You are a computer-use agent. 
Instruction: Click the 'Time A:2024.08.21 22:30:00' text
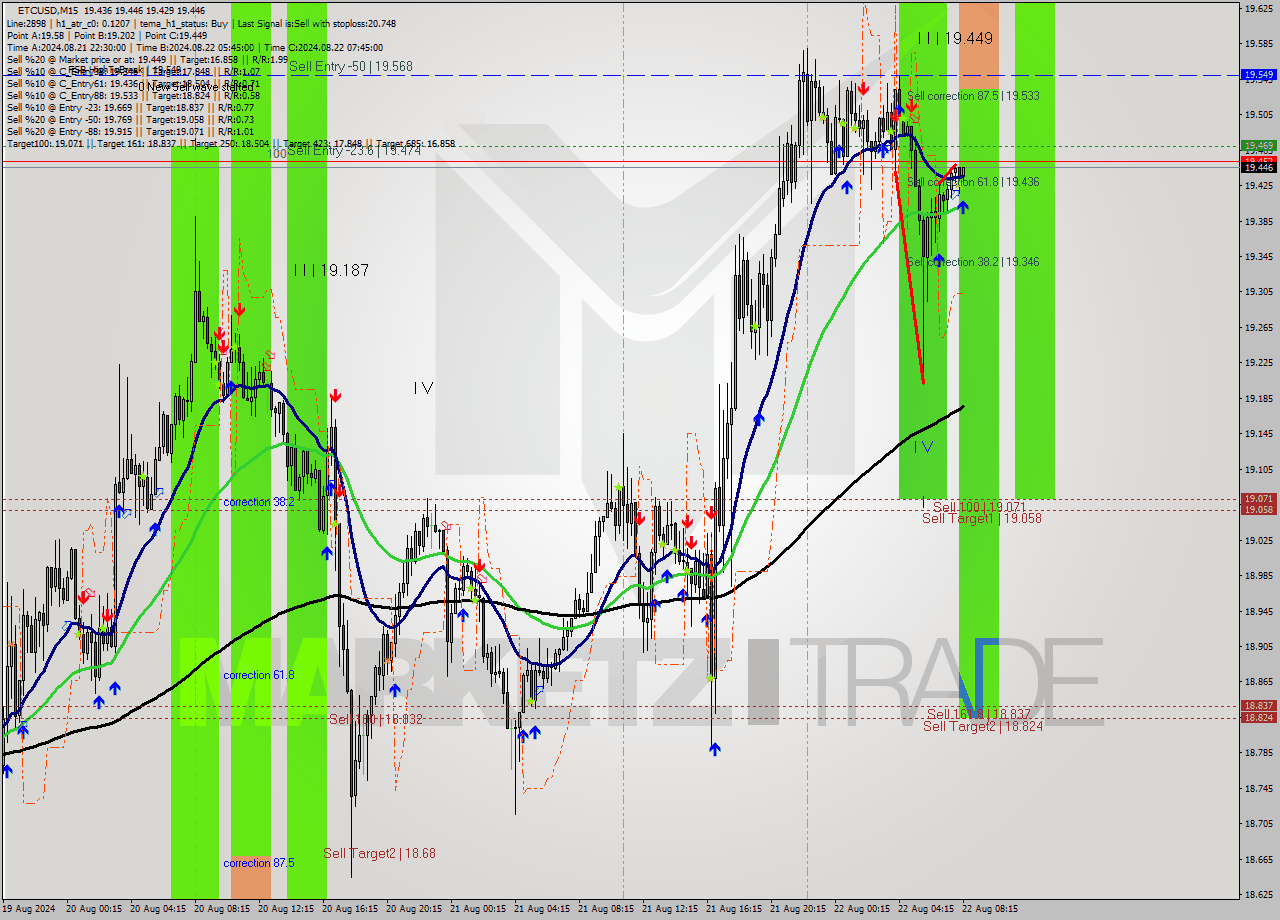66,47
